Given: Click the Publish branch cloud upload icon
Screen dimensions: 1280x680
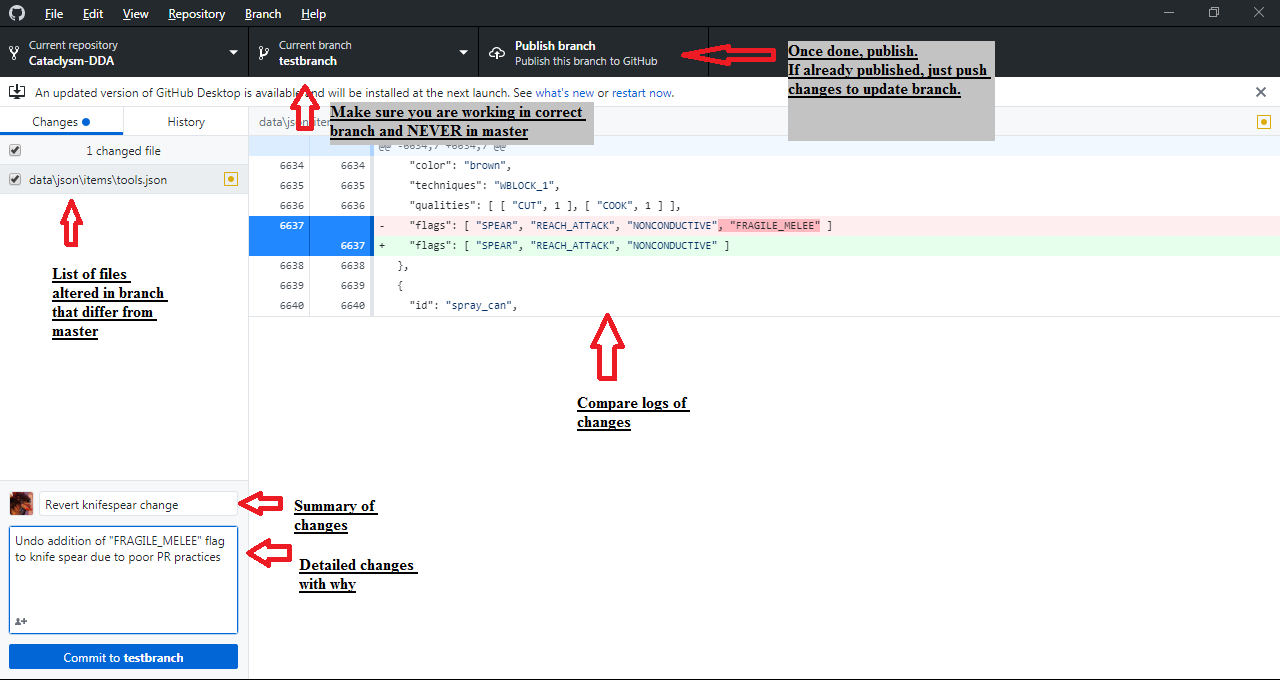Looking at the screenshot, I should pyautogui.click(x=497, y=53).
